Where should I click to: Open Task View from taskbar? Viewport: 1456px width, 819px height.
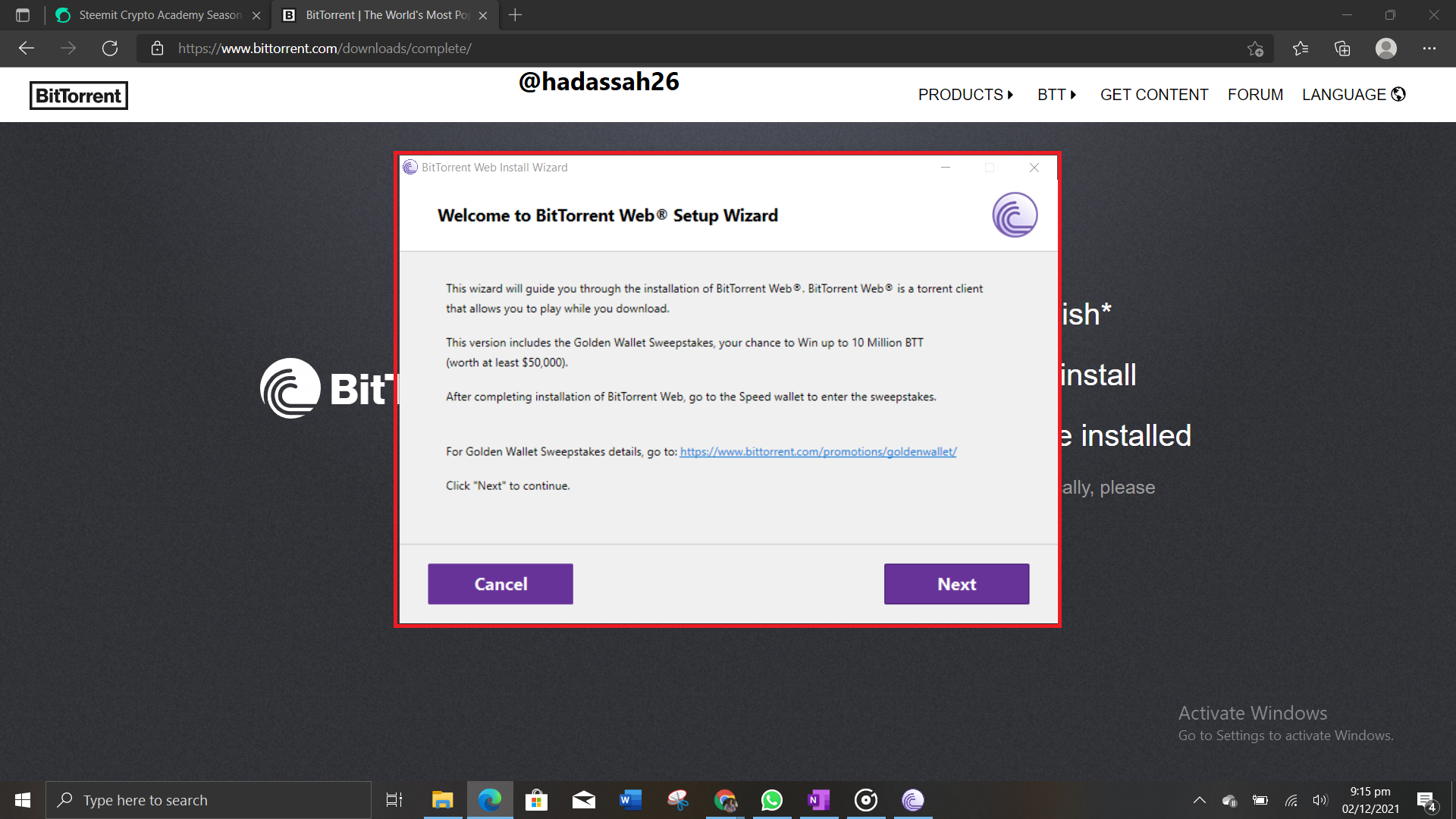coord(394,800)
